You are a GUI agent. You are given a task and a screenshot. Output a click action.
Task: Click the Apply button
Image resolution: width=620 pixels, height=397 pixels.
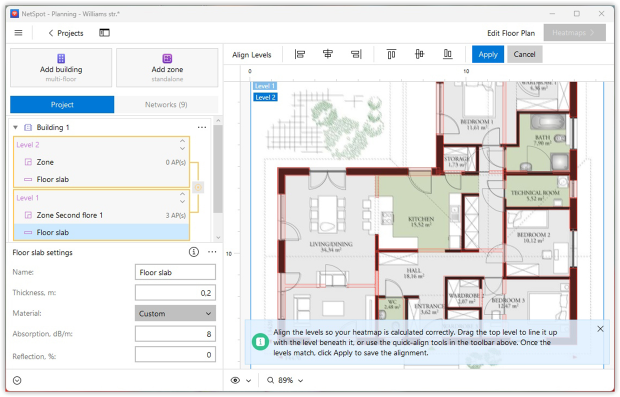coord(488,55)
